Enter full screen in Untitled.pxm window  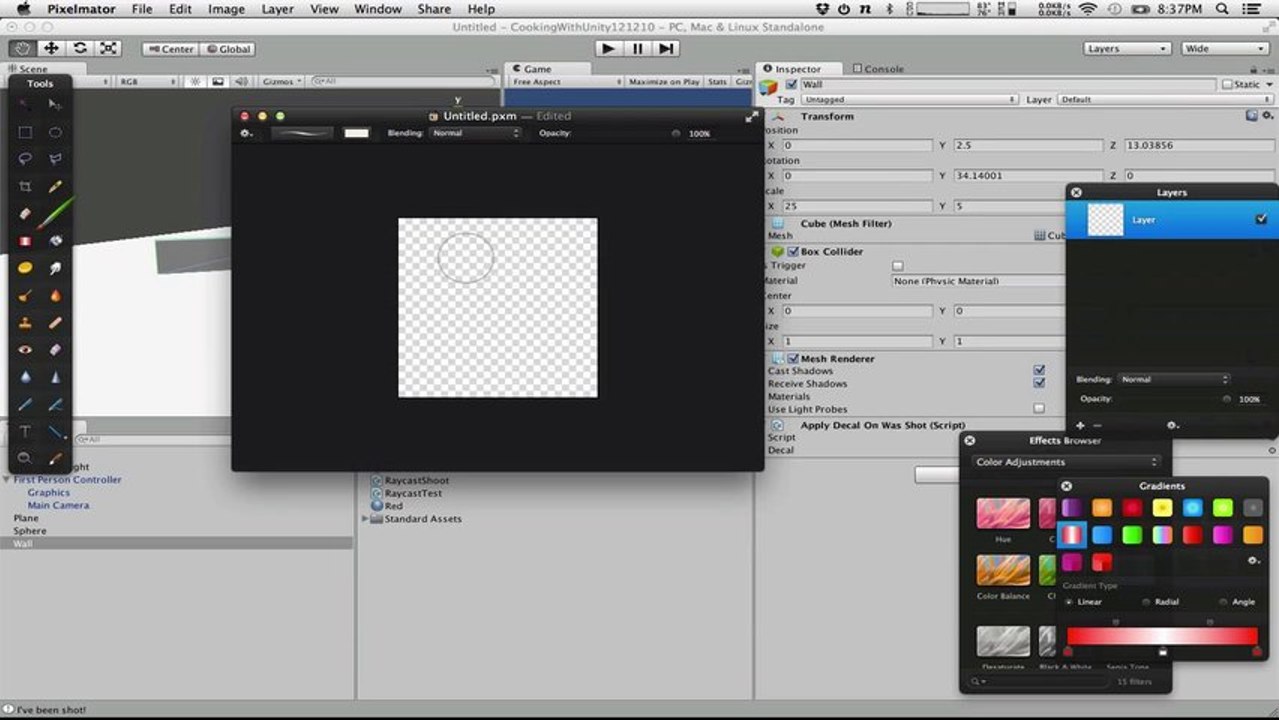pyautogui.click(x=751, y=116)
